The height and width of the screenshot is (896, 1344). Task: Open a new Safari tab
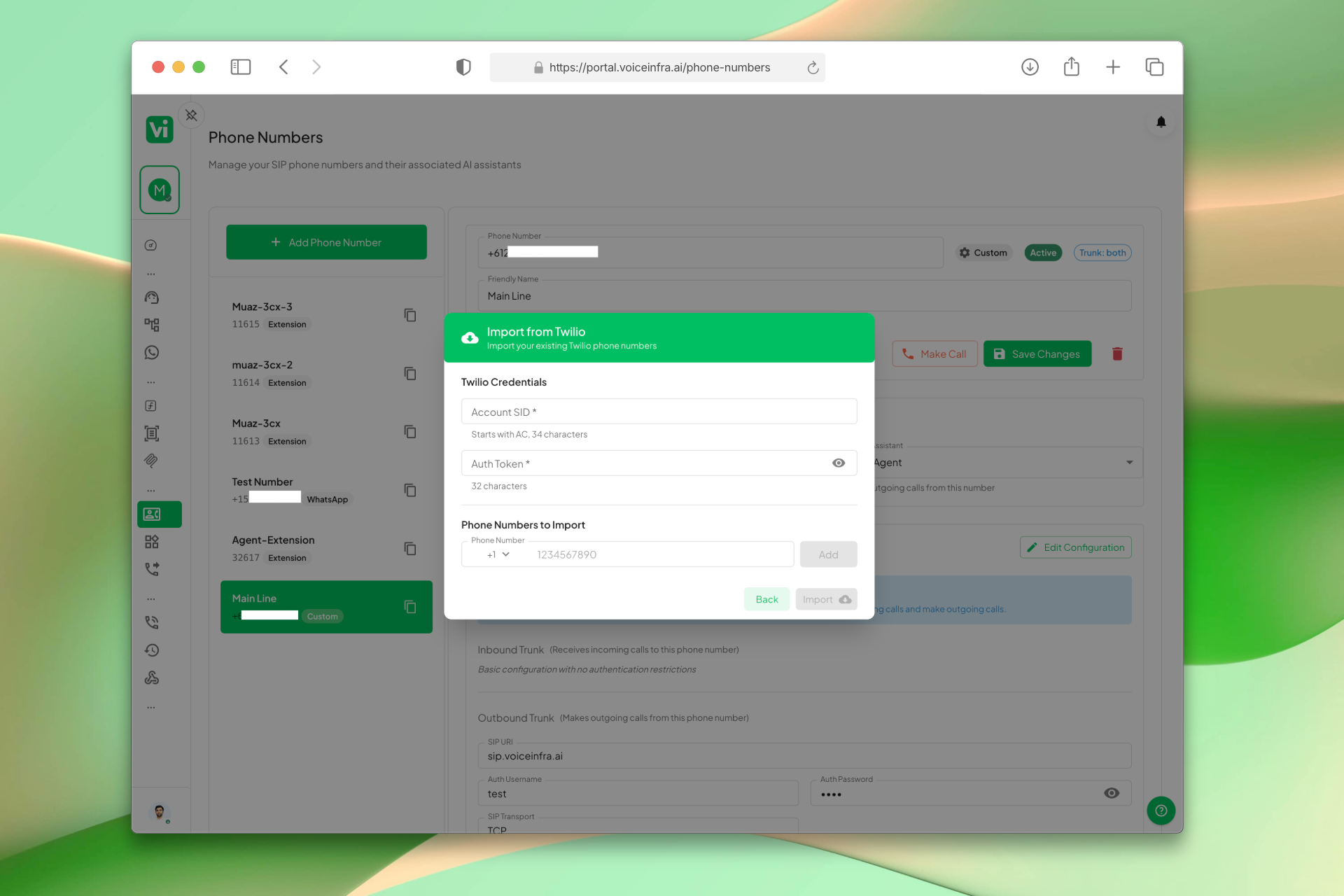(x=1113, y=67)
